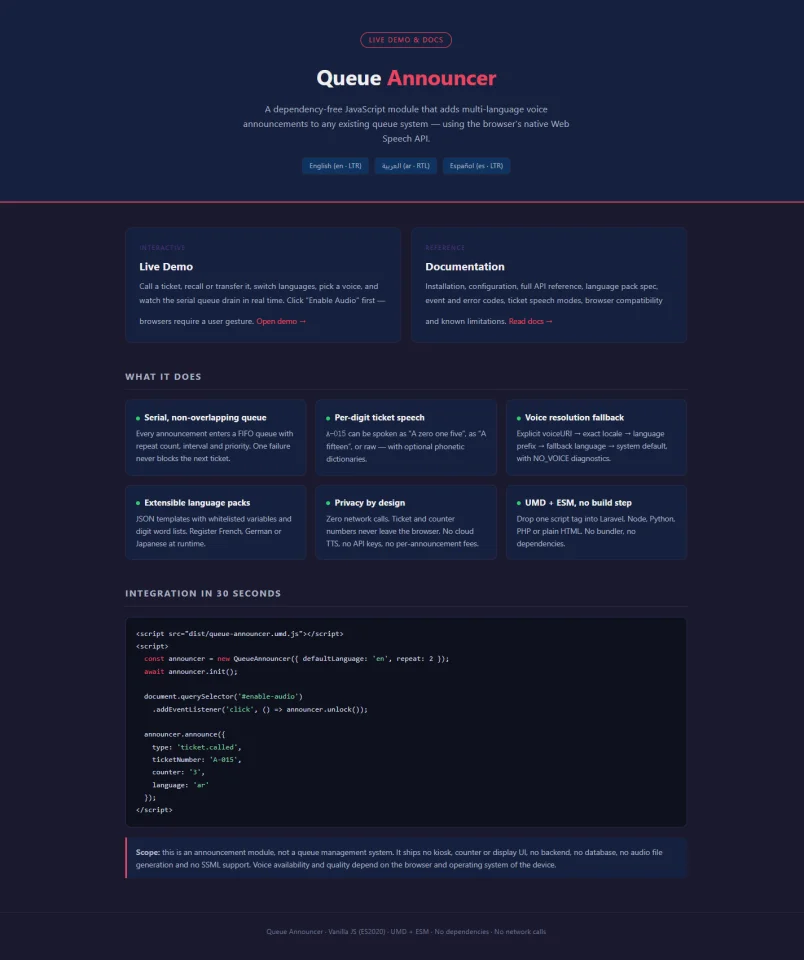Open the Read docs link
804x960 pixels.
530,321
